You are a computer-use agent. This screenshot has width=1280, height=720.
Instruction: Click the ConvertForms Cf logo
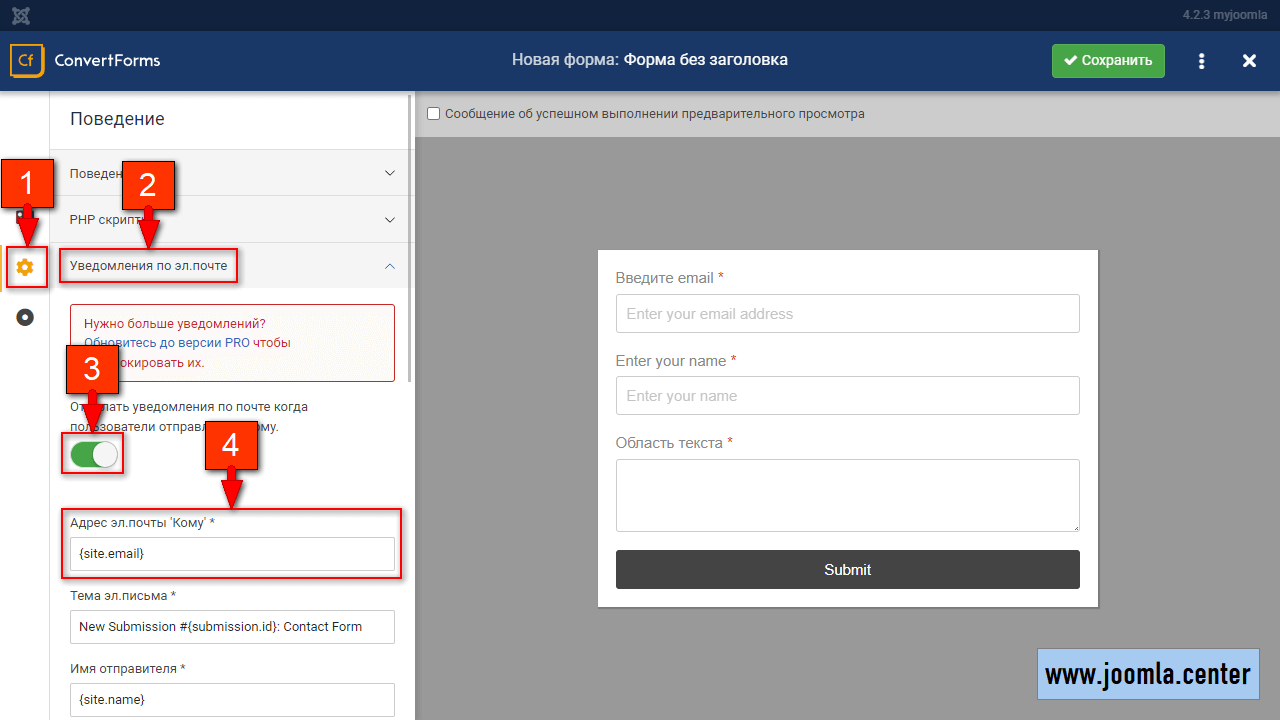pos(26,60)
